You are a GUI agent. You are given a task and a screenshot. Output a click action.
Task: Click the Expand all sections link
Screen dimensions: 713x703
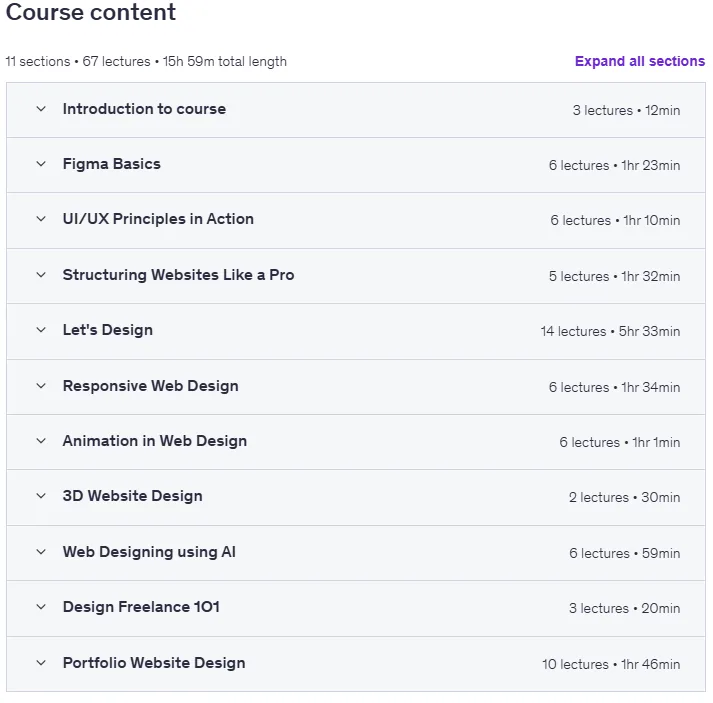(x=640, y=61)
